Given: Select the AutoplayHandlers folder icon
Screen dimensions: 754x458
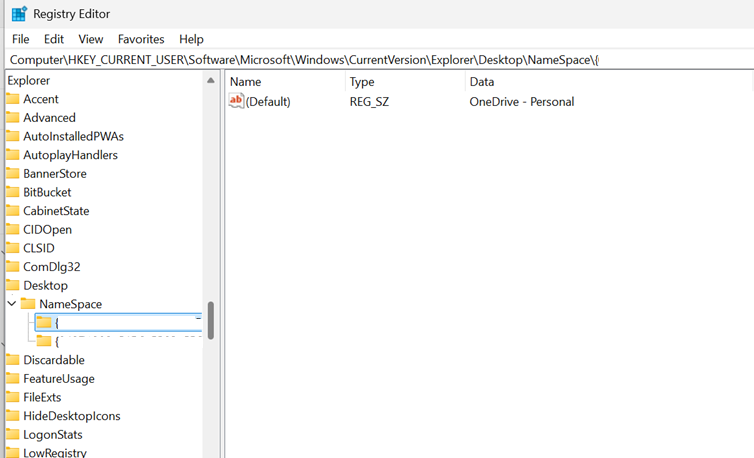Looking at the screenshot, I should coord(13,155).
